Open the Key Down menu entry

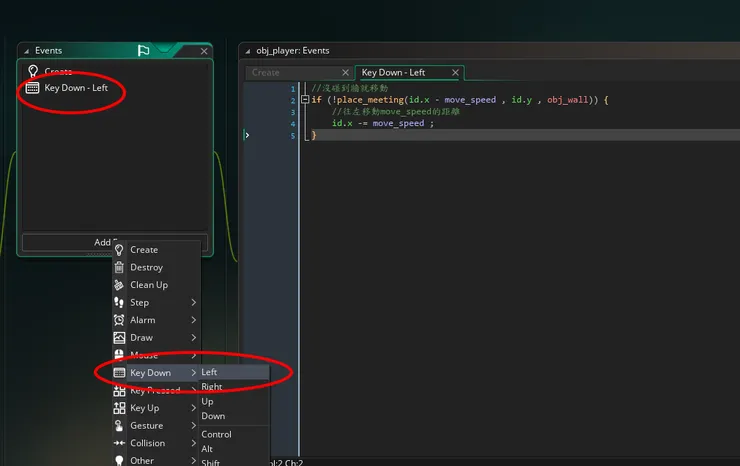coord(156,373)
